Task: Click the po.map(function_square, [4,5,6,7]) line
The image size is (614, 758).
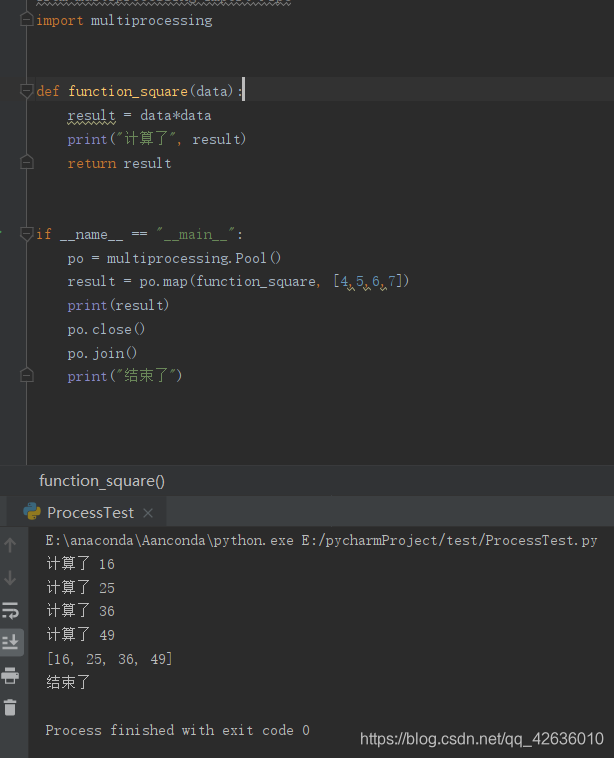Action: pyautogui.click(x=238, y=281)
